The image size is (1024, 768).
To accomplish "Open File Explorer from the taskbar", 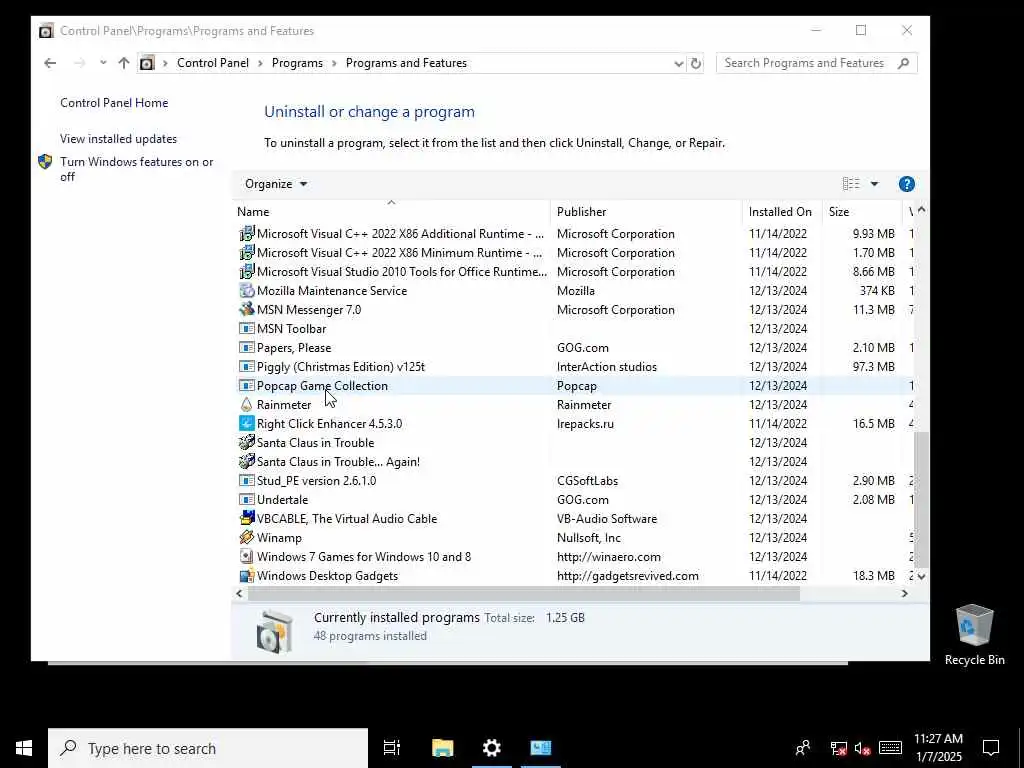I will click(x=443, y=748).
